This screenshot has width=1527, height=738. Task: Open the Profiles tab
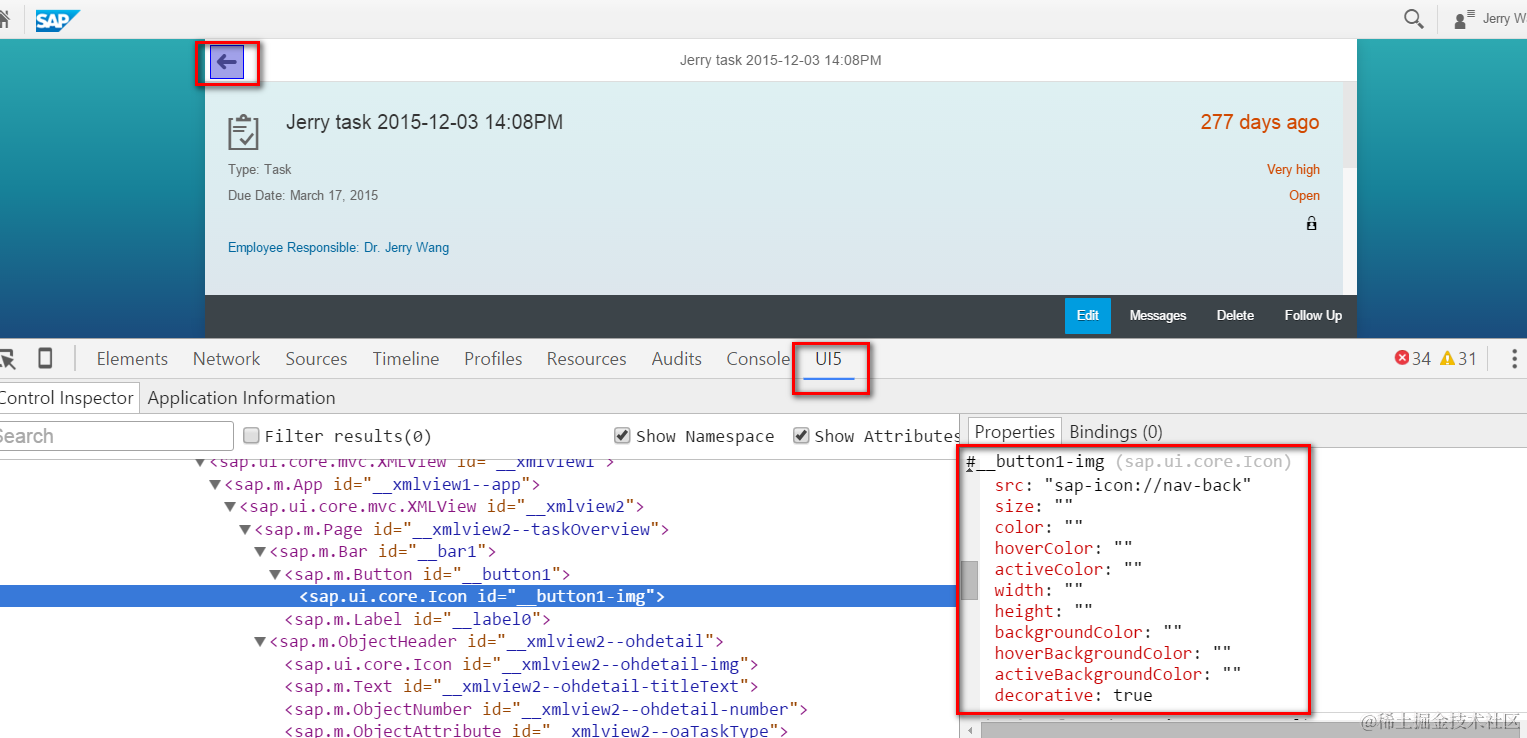[x=493, y=359]
